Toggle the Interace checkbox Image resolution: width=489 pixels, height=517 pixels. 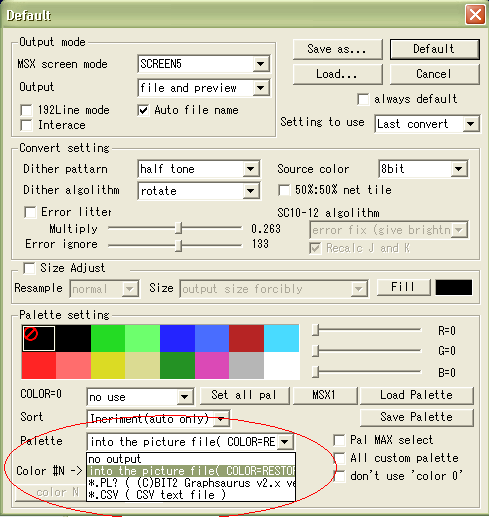tap(26, 125)
